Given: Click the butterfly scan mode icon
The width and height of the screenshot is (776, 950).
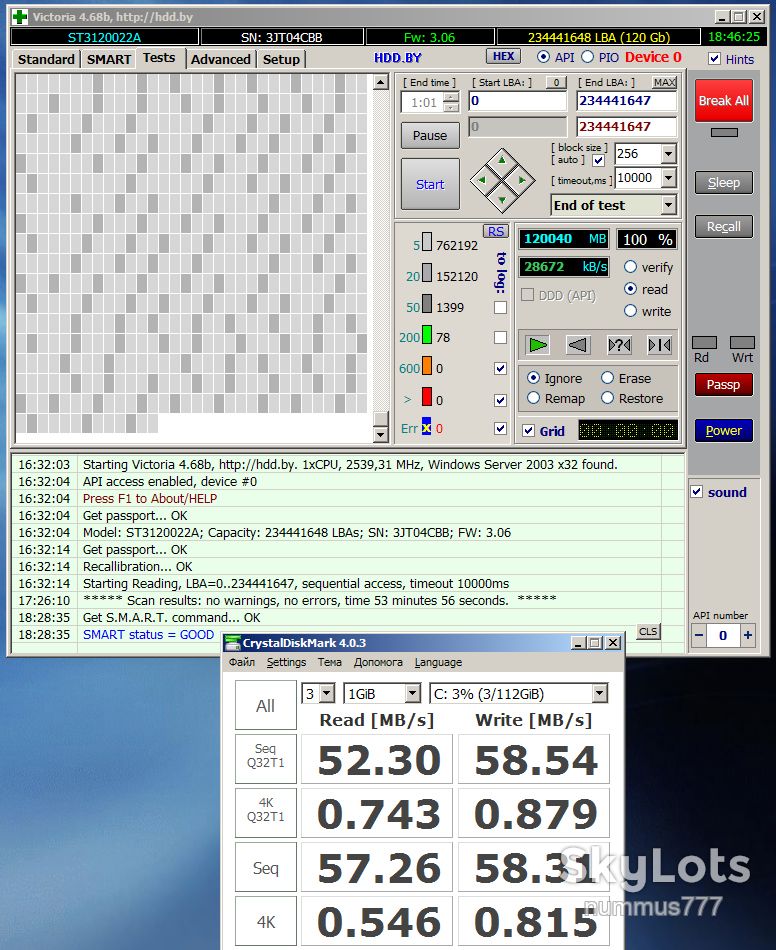Looking at the screenshot, I should [x=659, y=345].
